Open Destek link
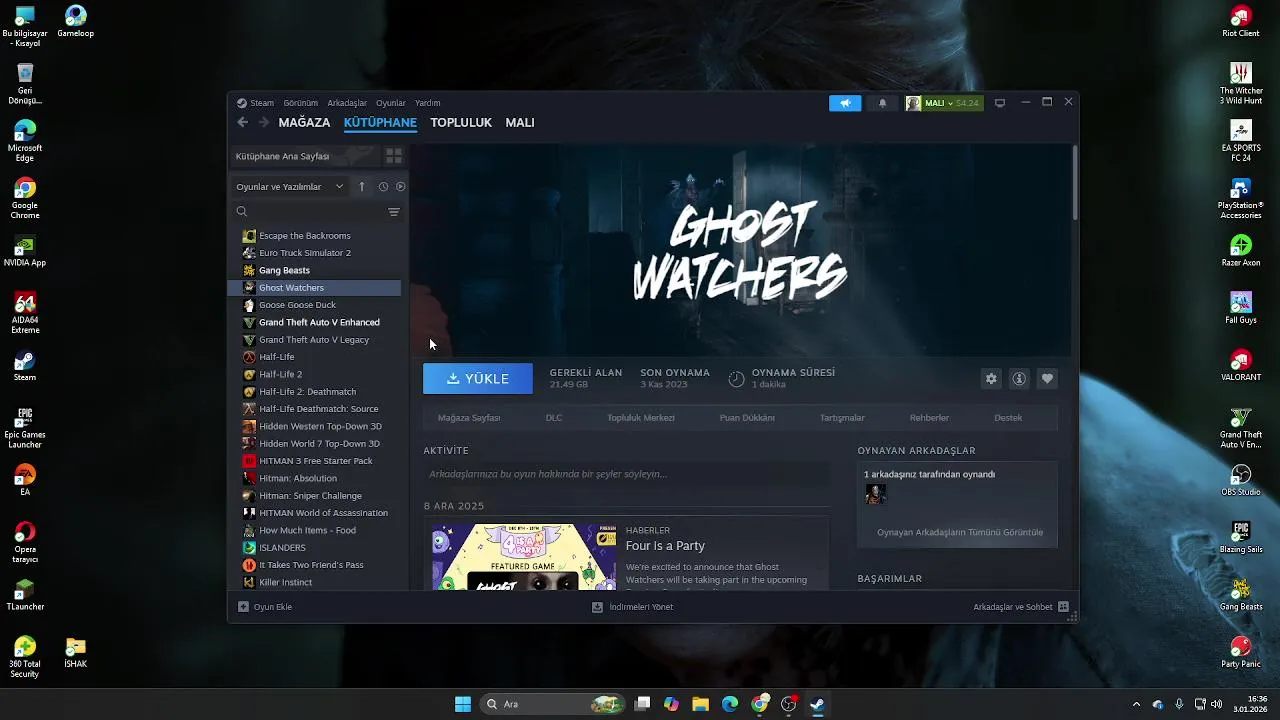1280x720 pixels. pos(1008,418)
